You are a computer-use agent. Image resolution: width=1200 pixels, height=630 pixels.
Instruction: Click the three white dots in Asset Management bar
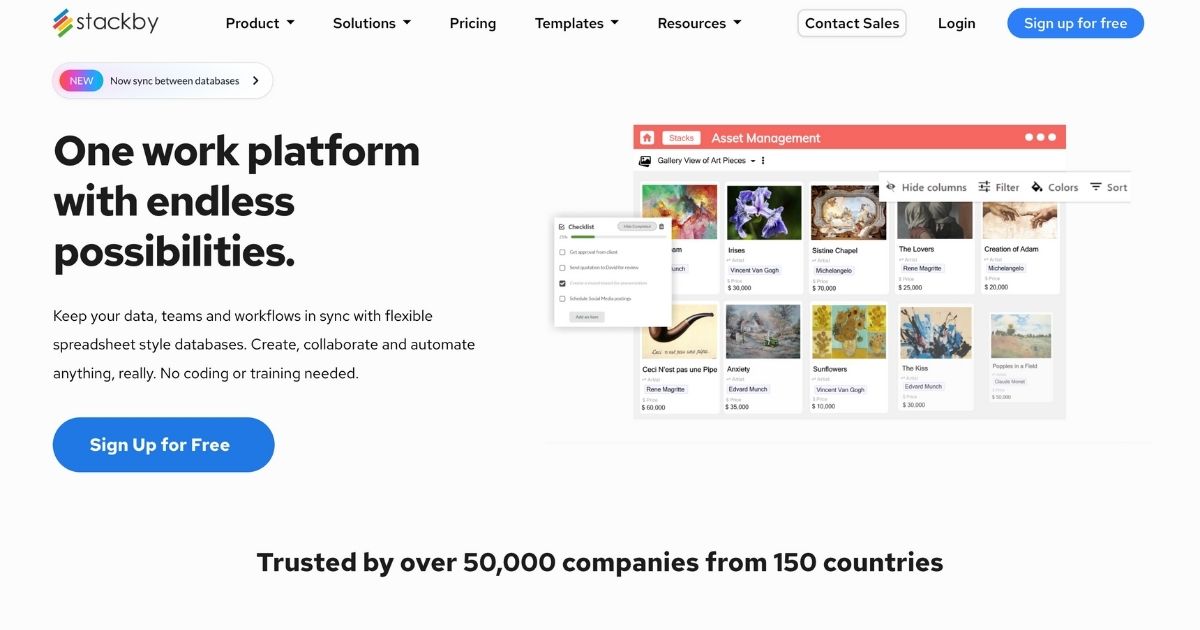pyautogui.click(x=1040, y=138)
